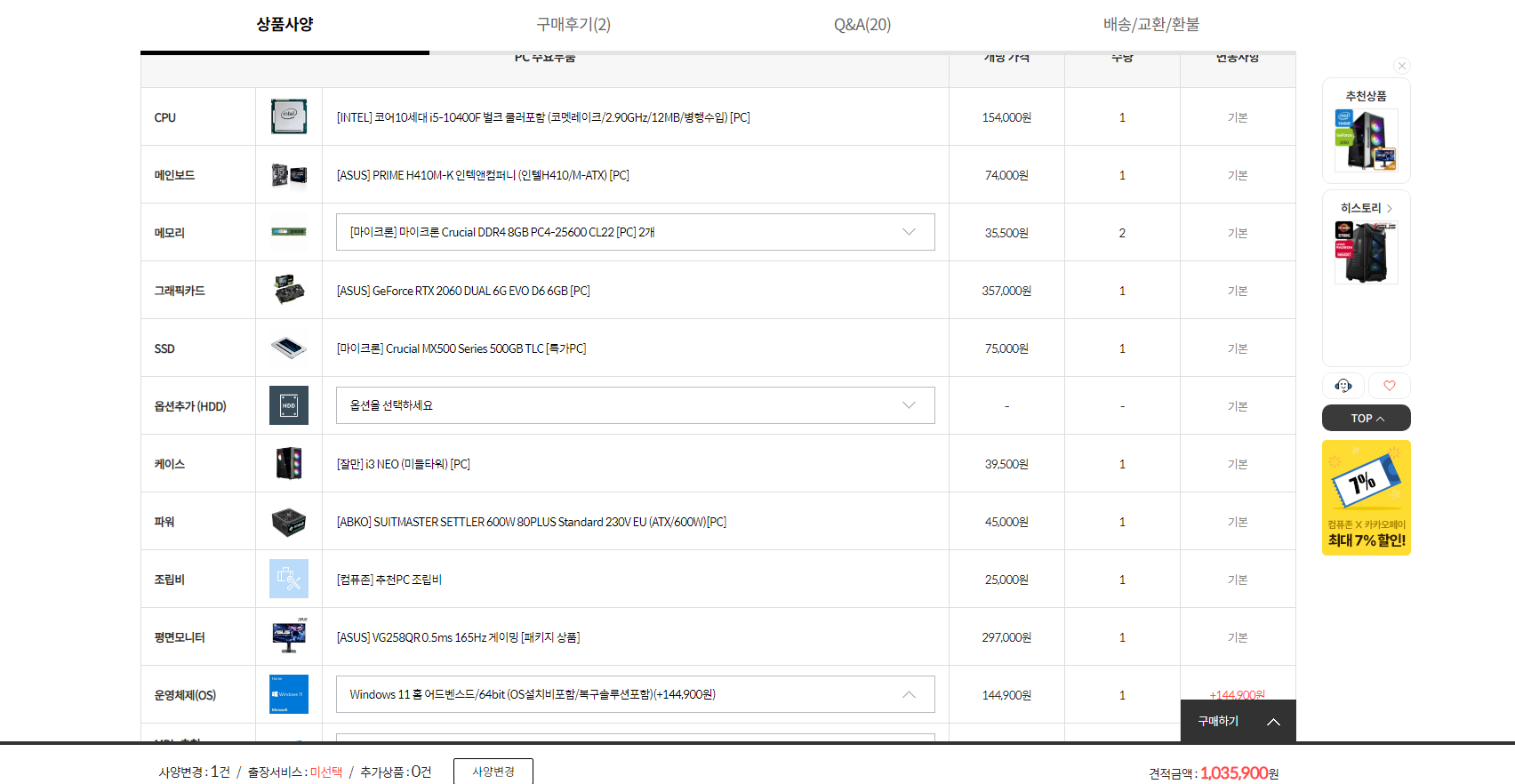Click the CPU product thumbnail image
Image resolution: width=1515 pixels, height=784 pixels.
[x=289, y=116]
